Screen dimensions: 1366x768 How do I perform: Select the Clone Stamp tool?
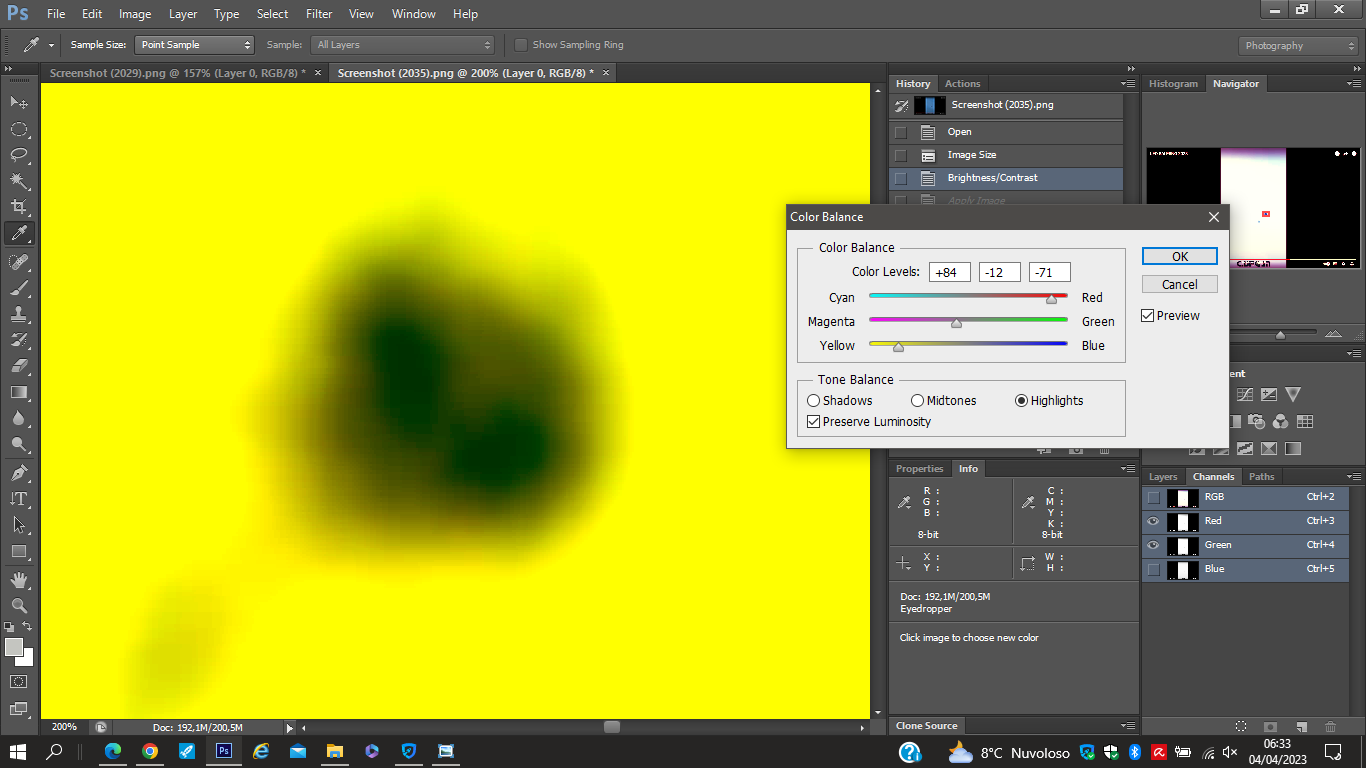[x=19, y=314]
